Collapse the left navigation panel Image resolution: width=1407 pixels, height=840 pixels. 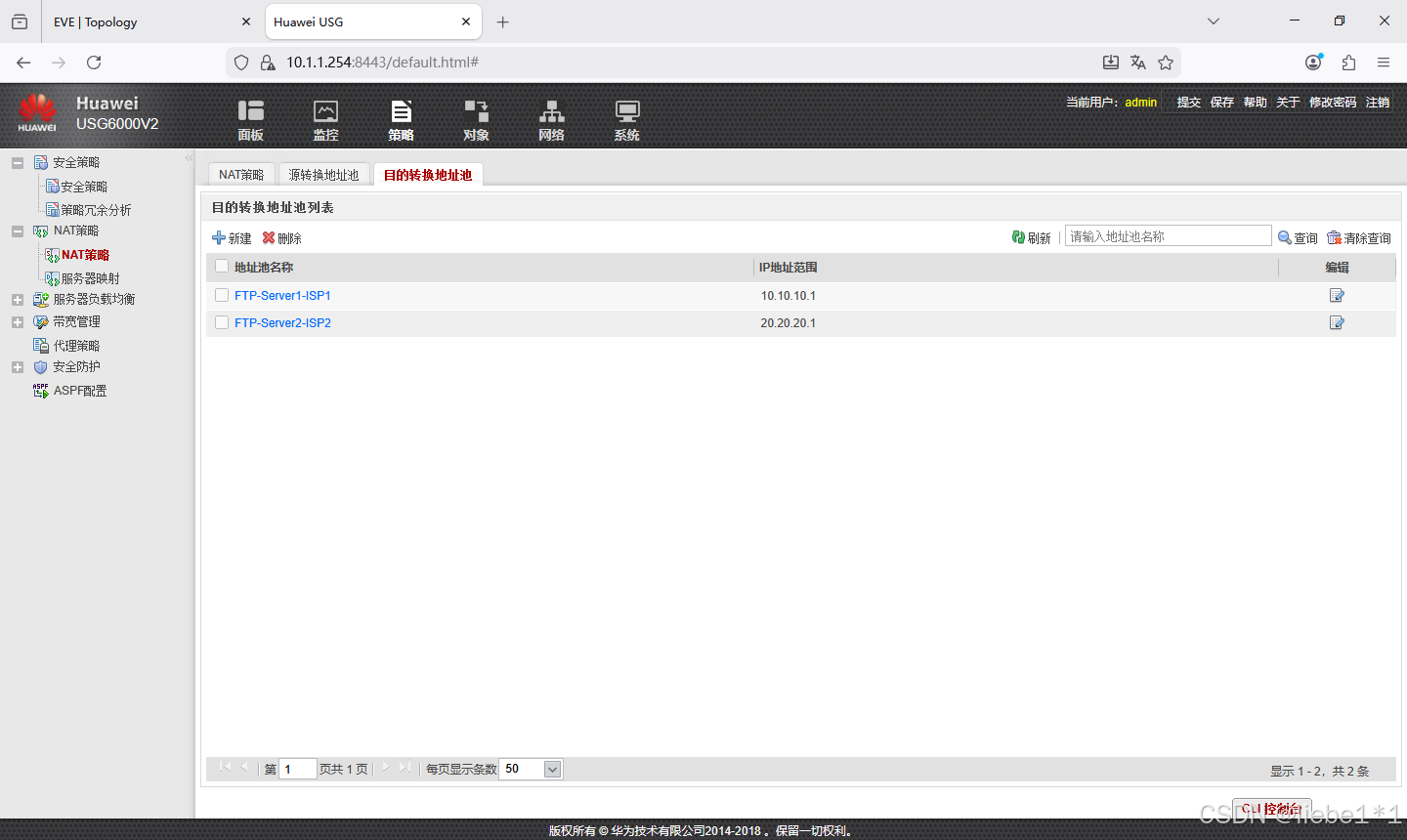pos(189,158)
